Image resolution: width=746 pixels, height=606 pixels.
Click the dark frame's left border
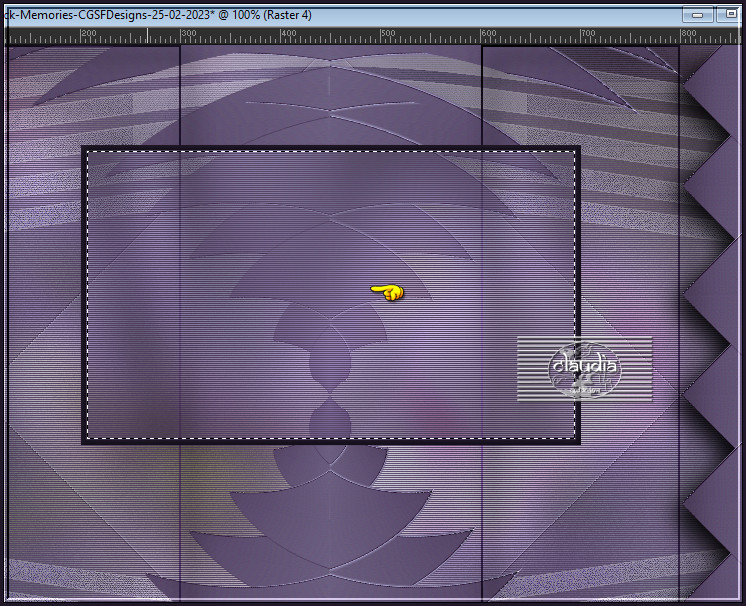(84, 295)
